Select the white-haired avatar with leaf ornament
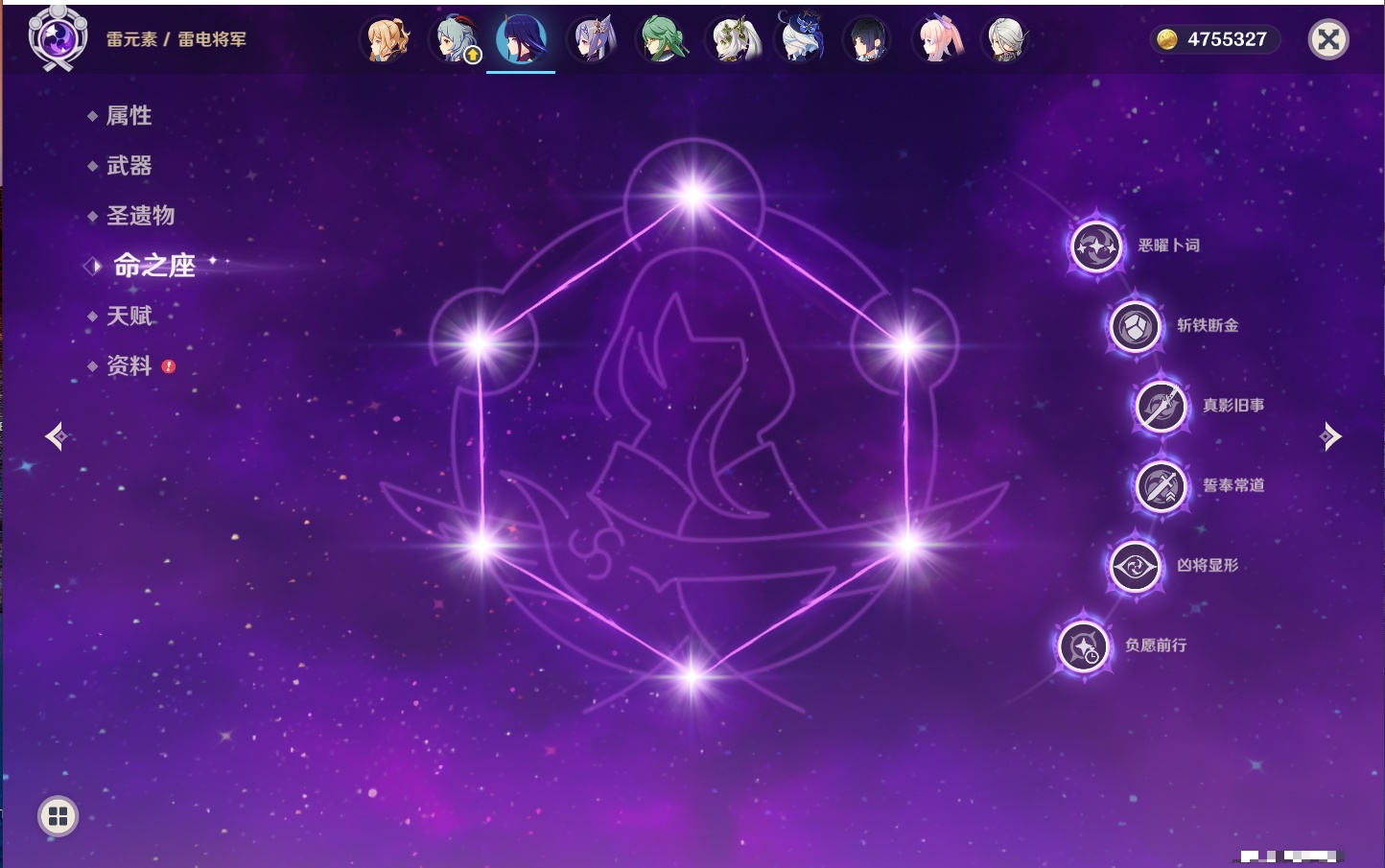 pos(733,40)
